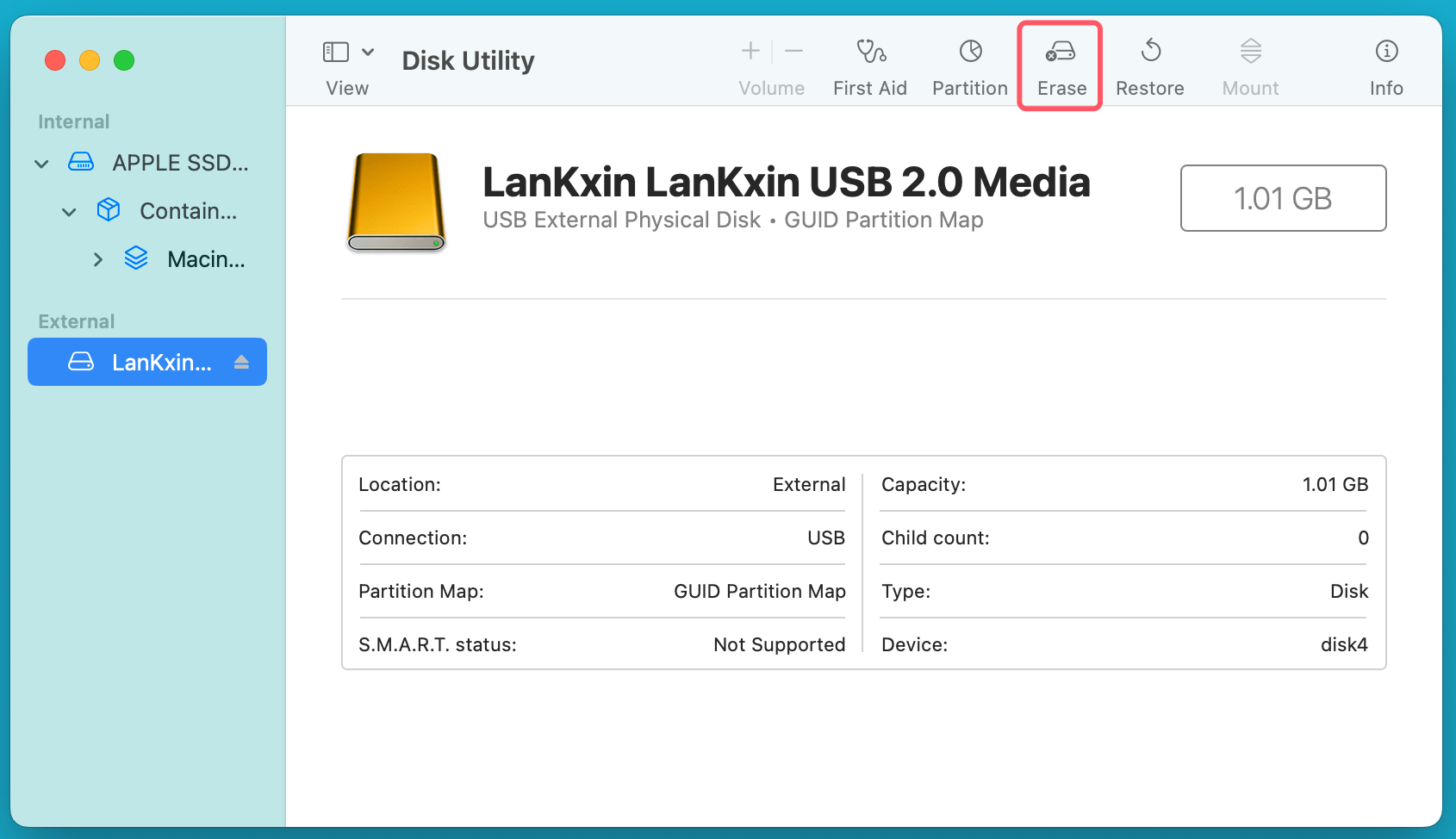Show disk Info

1386,52
